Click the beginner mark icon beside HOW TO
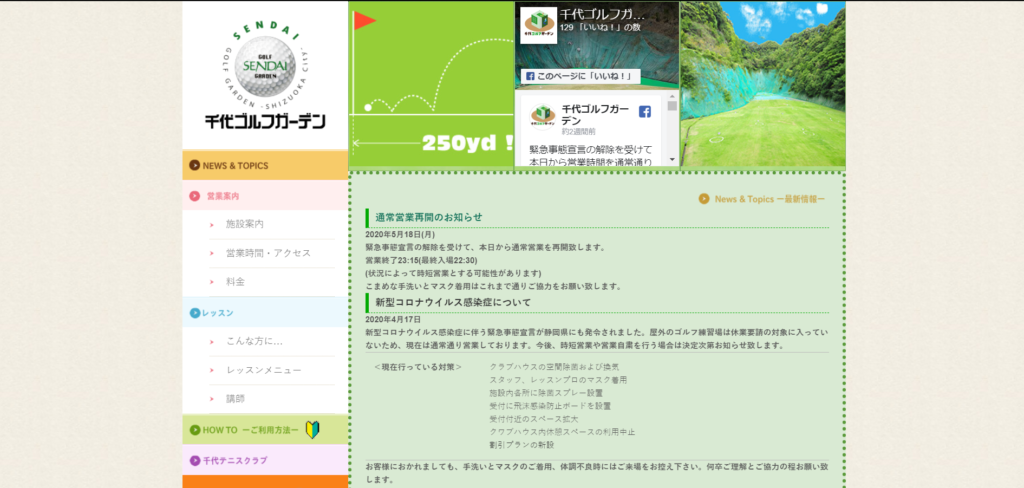This screenshot has width=1024, height=488. click(311, 429)
